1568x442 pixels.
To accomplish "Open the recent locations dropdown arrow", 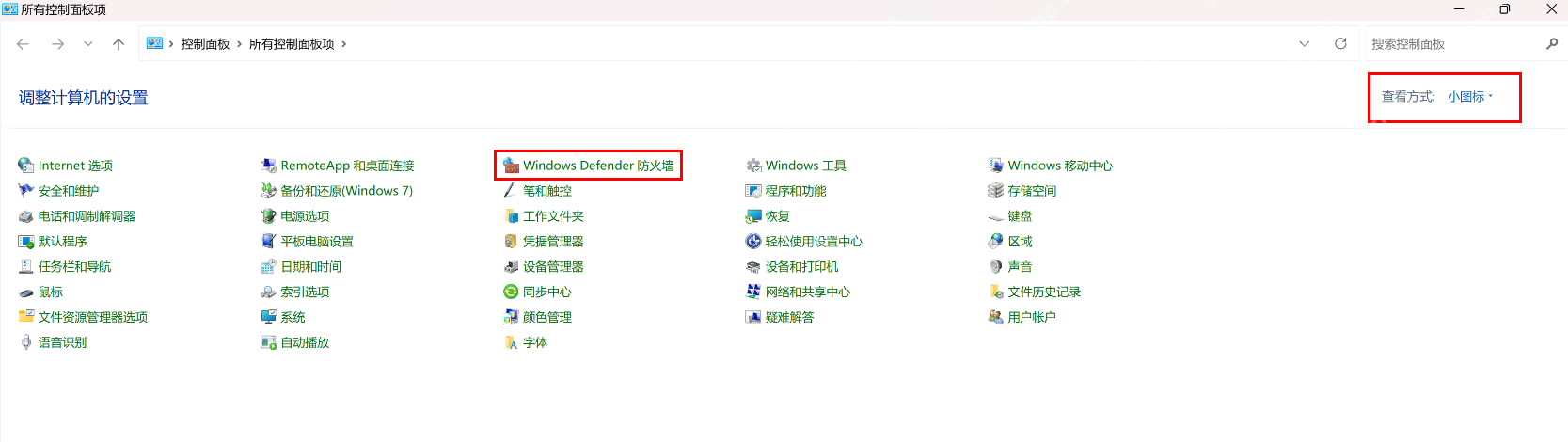I will 88,44.
